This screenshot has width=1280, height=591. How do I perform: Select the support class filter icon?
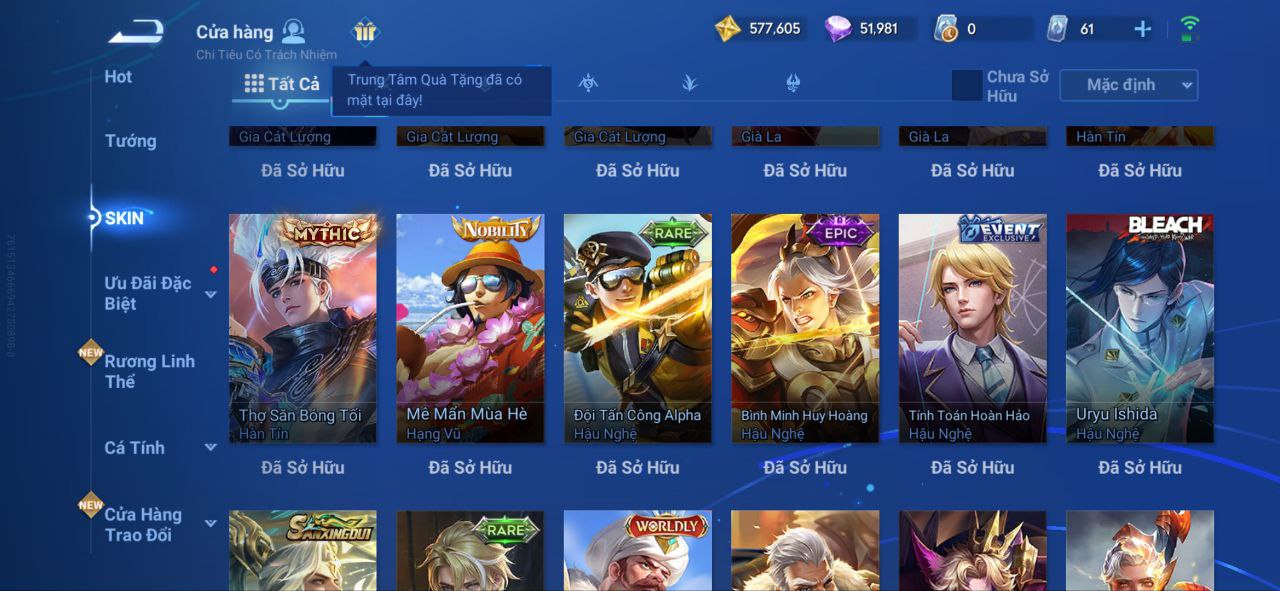793,83
